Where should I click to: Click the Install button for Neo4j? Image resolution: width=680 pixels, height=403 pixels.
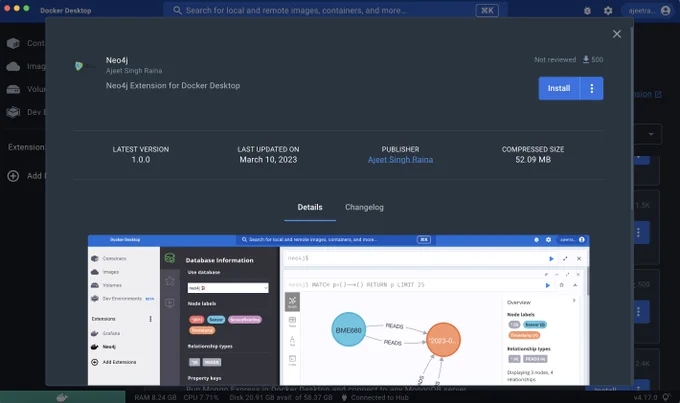[559, 88]
